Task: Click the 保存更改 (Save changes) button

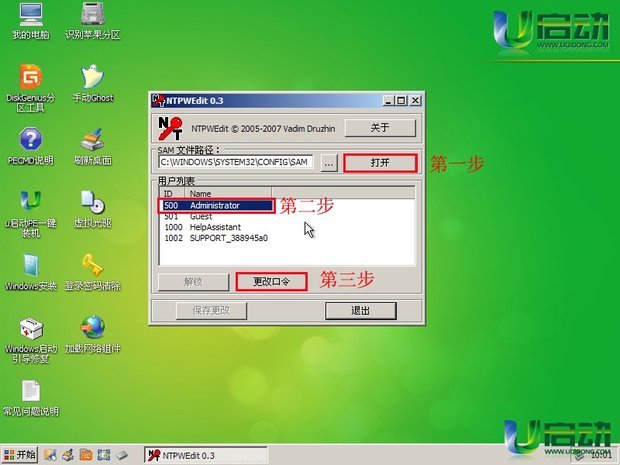Action: tap(211, 311)
